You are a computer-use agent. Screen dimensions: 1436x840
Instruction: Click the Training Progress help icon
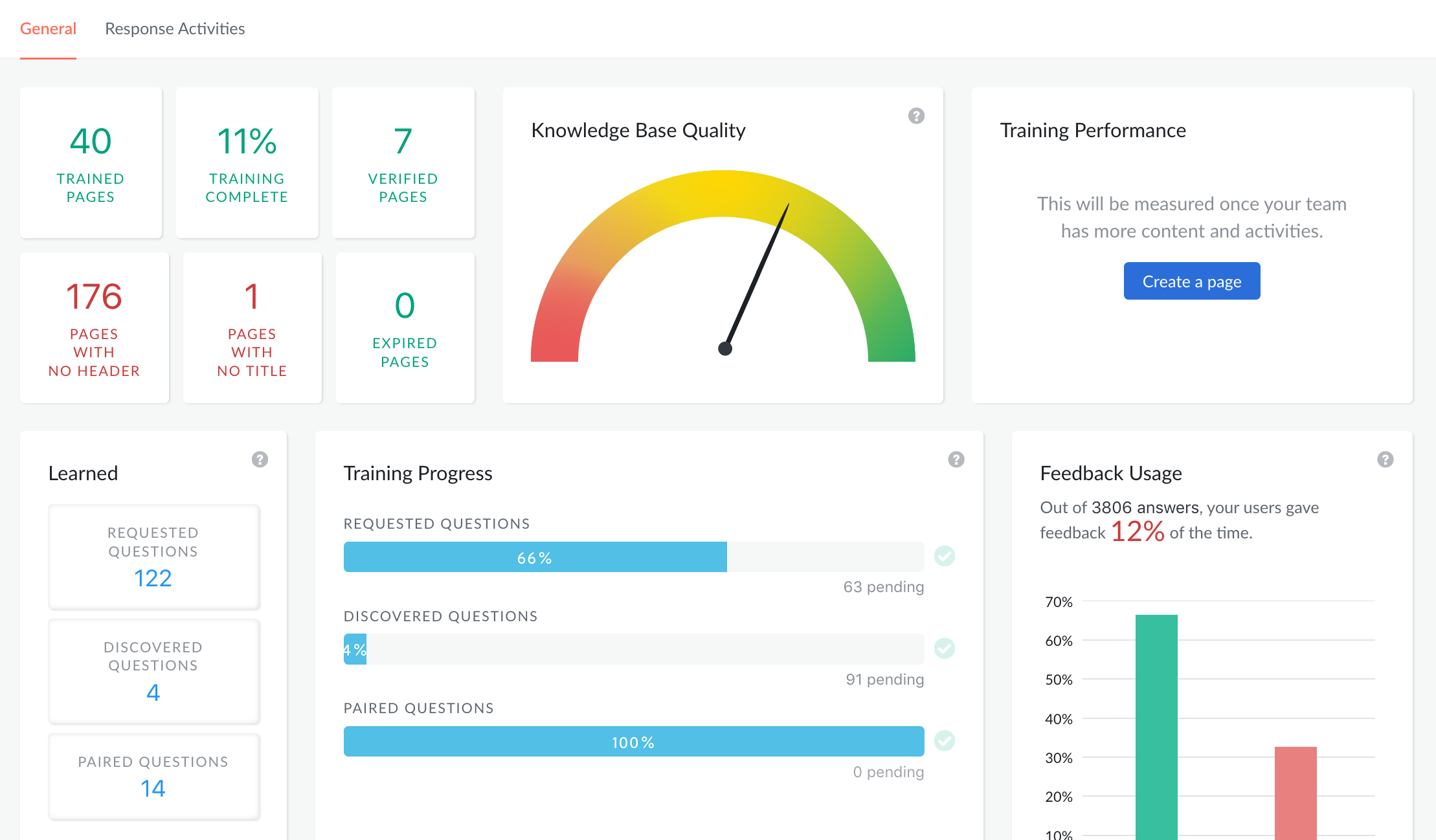pos(956,459)
